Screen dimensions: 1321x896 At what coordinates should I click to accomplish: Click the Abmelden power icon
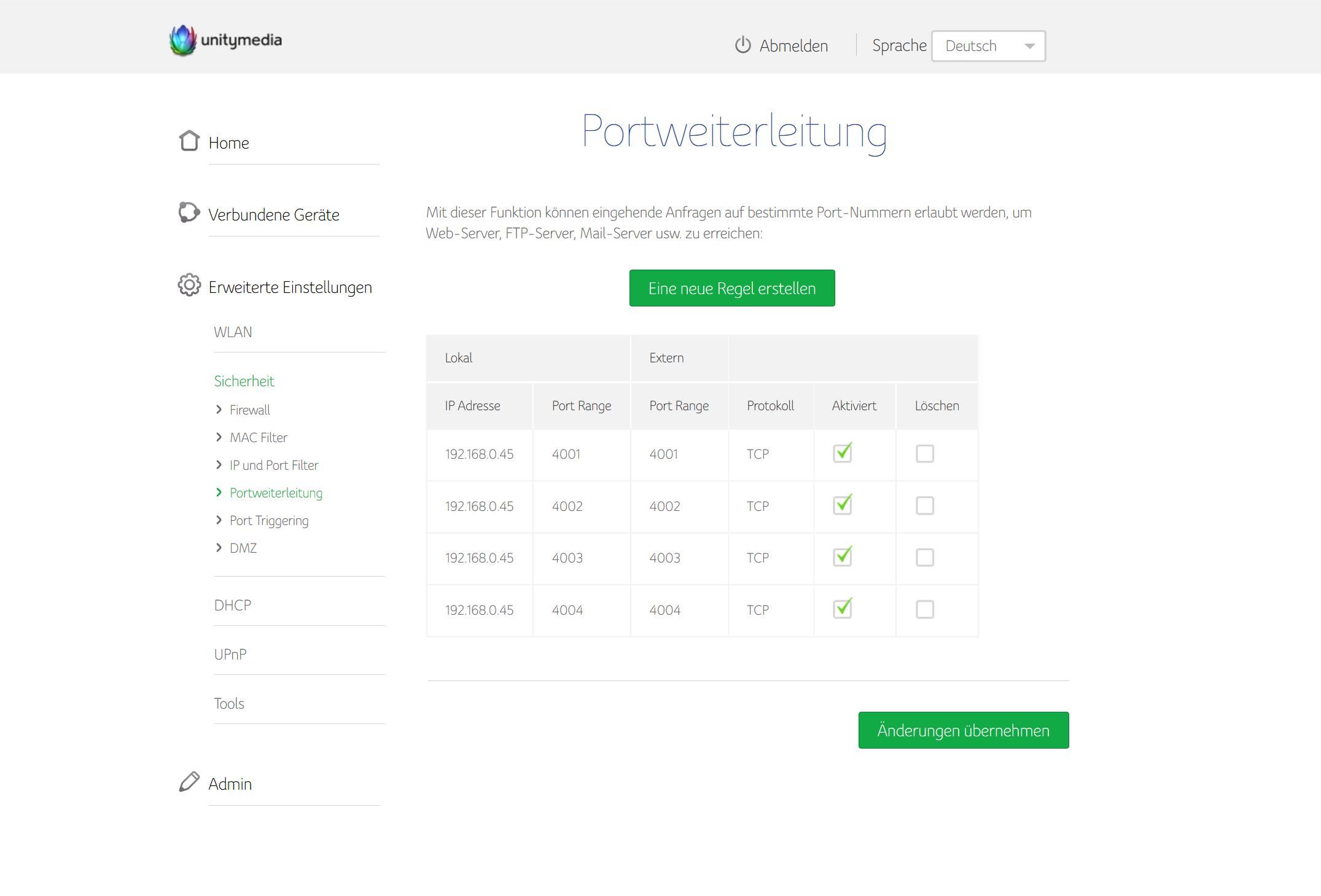(x=742, y=45)
